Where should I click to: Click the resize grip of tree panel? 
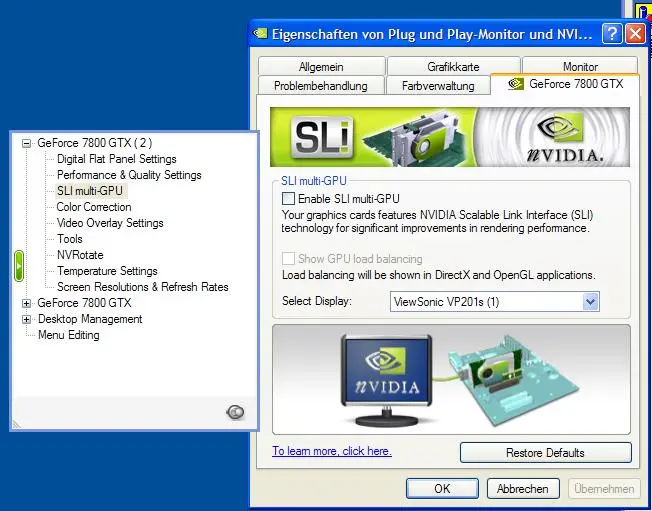click(17, 424)
